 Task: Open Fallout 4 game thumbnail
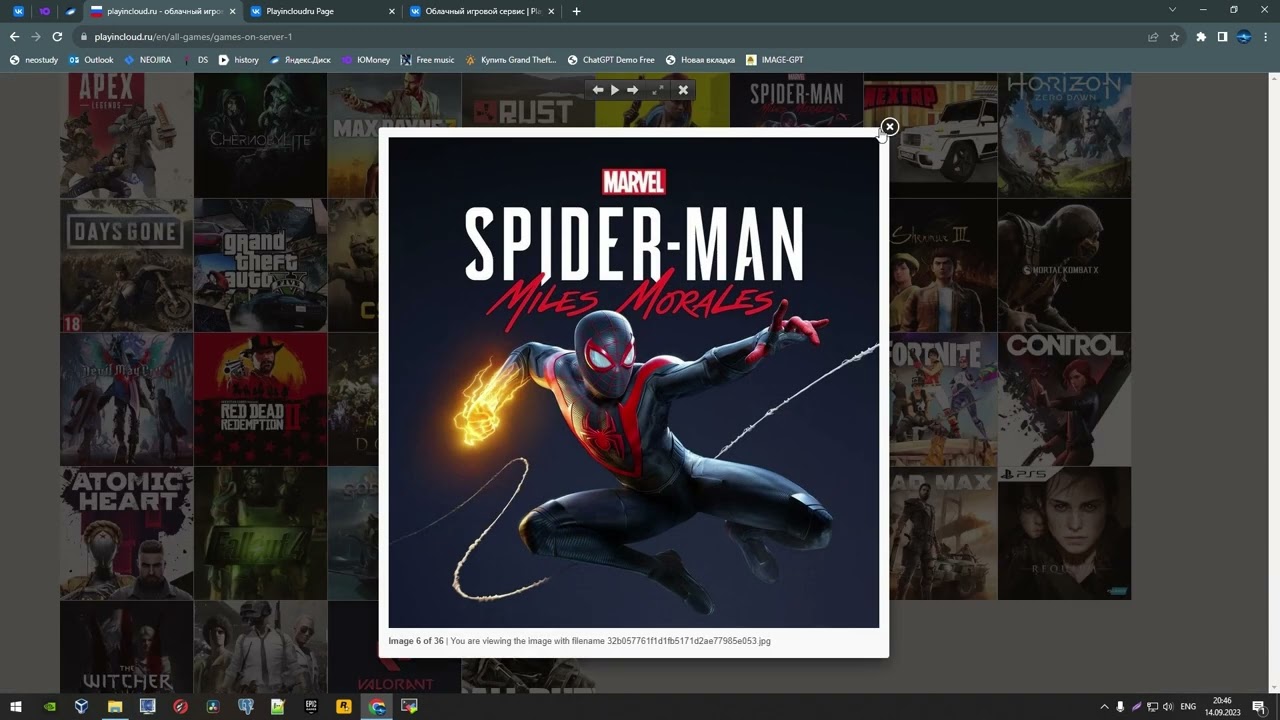coord(260,533)
